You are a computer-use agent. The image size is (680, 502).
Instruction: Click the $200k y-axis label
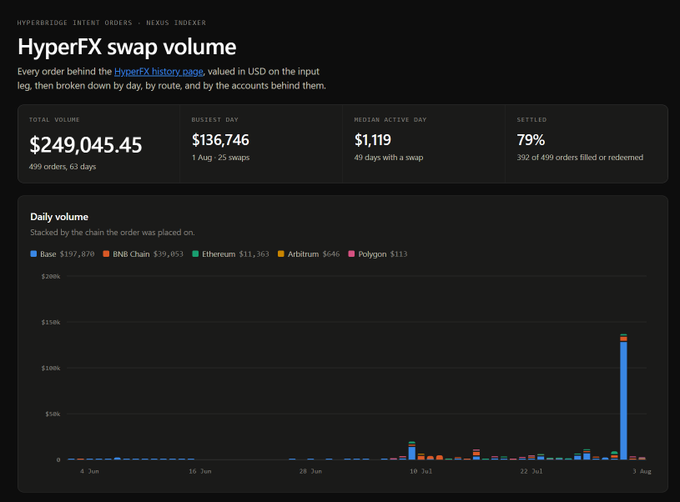coord(51,277)
